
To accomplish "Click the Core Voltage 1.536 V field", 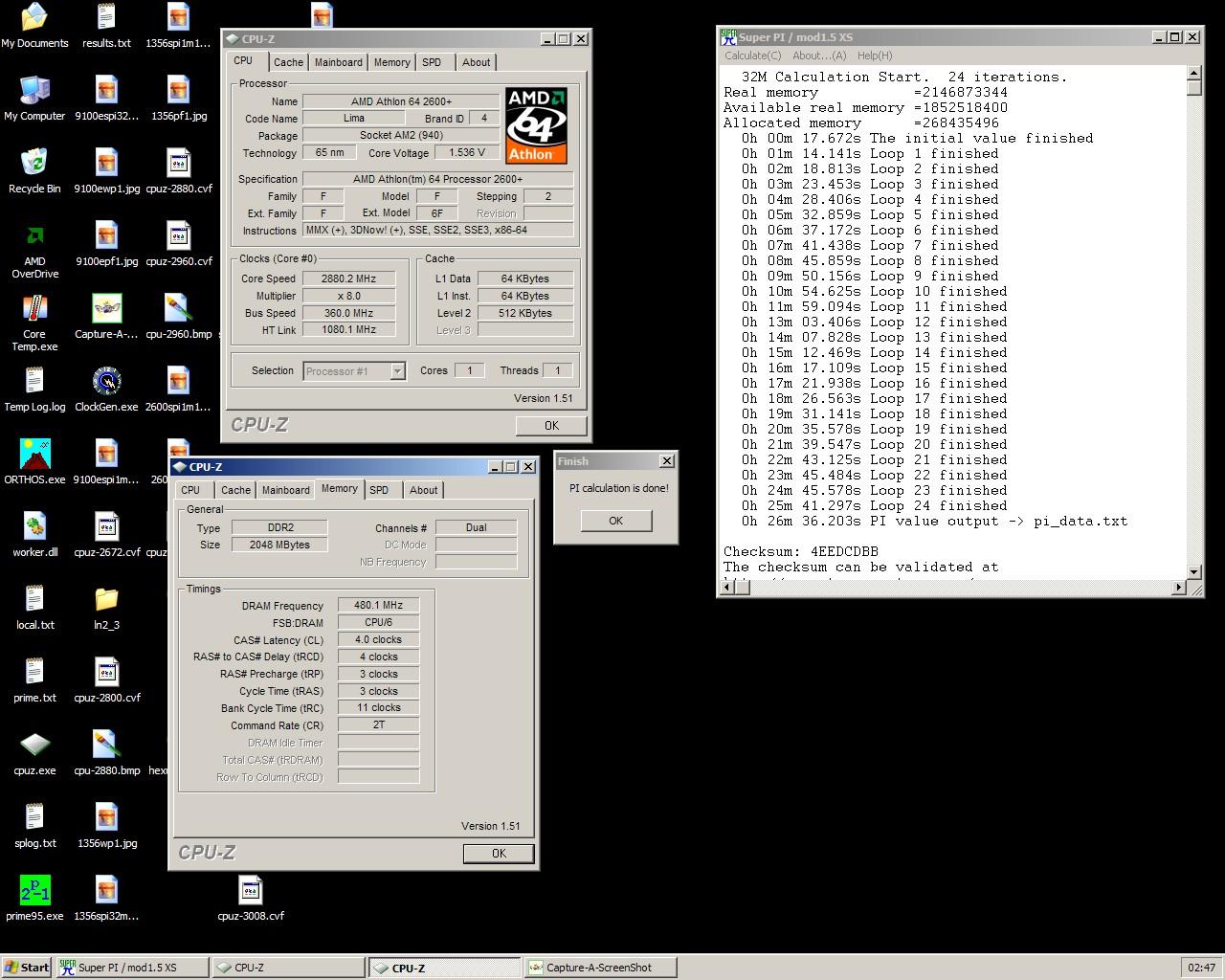I will (466, 152).
